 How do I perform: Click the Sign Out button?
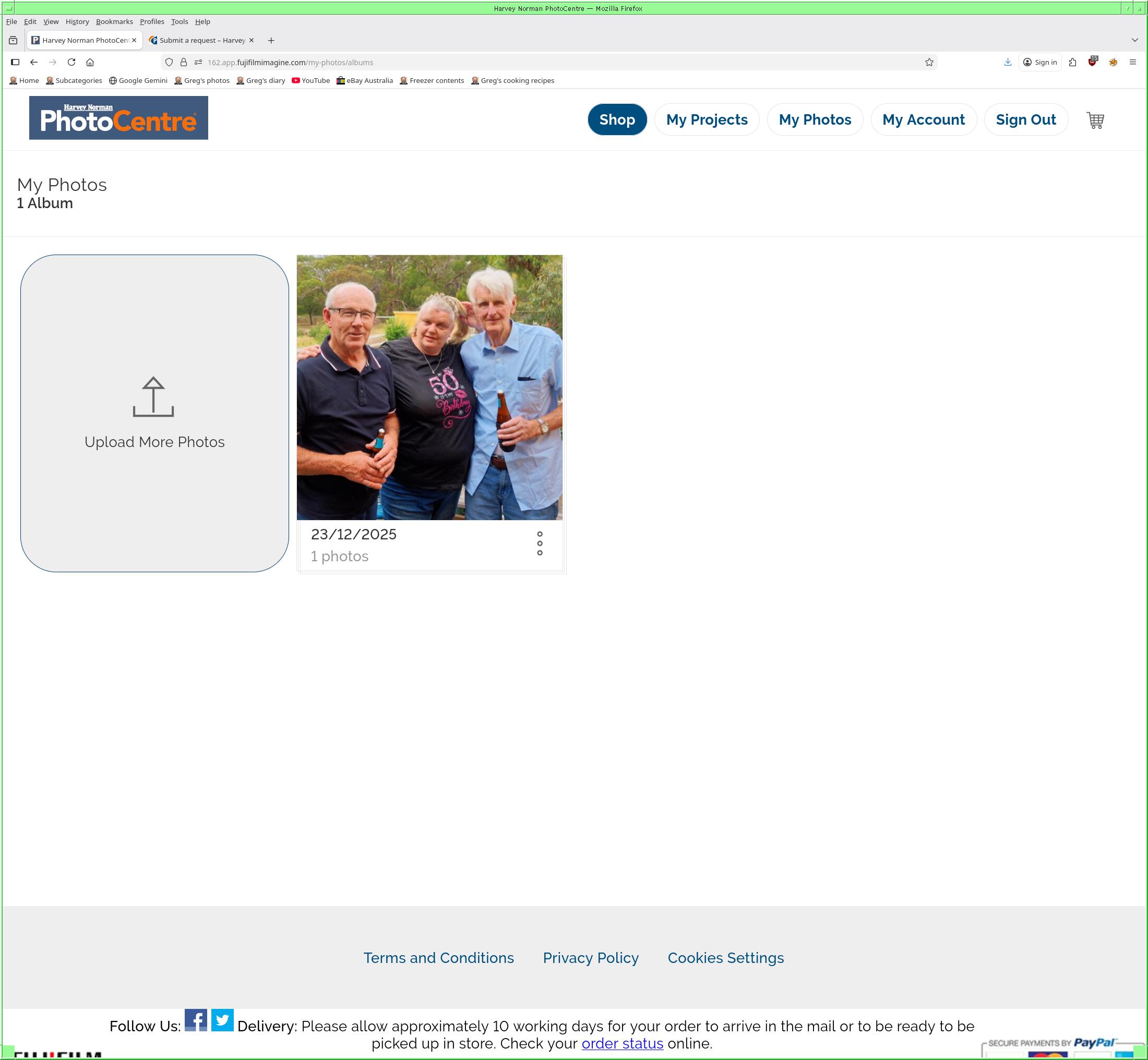(1025, 120)
